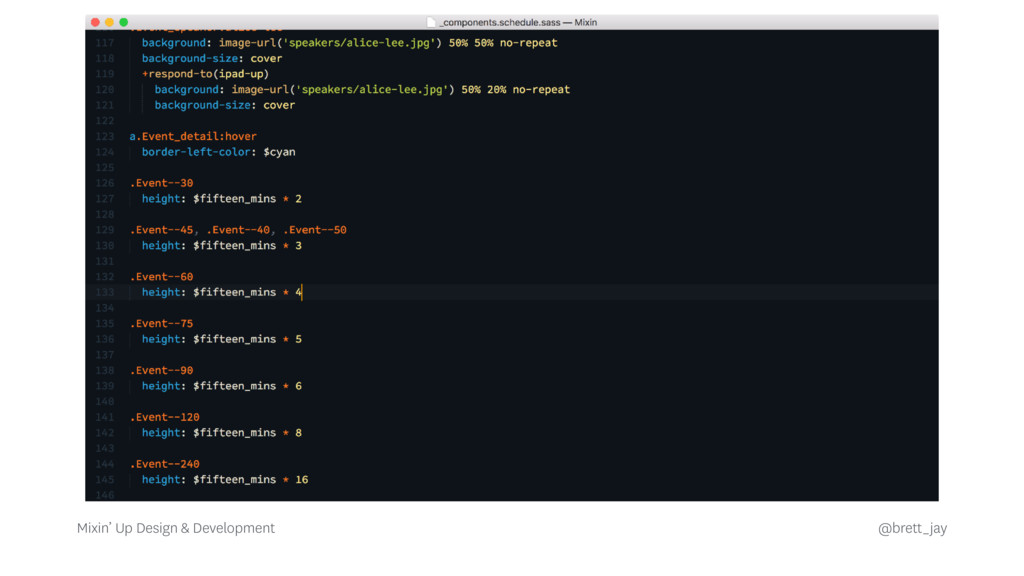Viewport: 1024px width, 576px height.
Task: Click 'background-size: cover' on line 118
Action: coord(212,59)
